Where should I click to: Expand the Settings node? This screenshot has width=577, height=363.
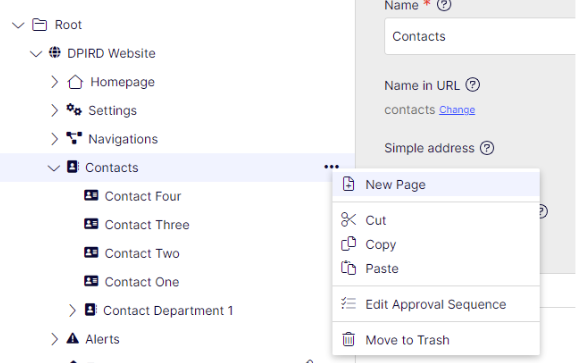(x=54, y=110)
